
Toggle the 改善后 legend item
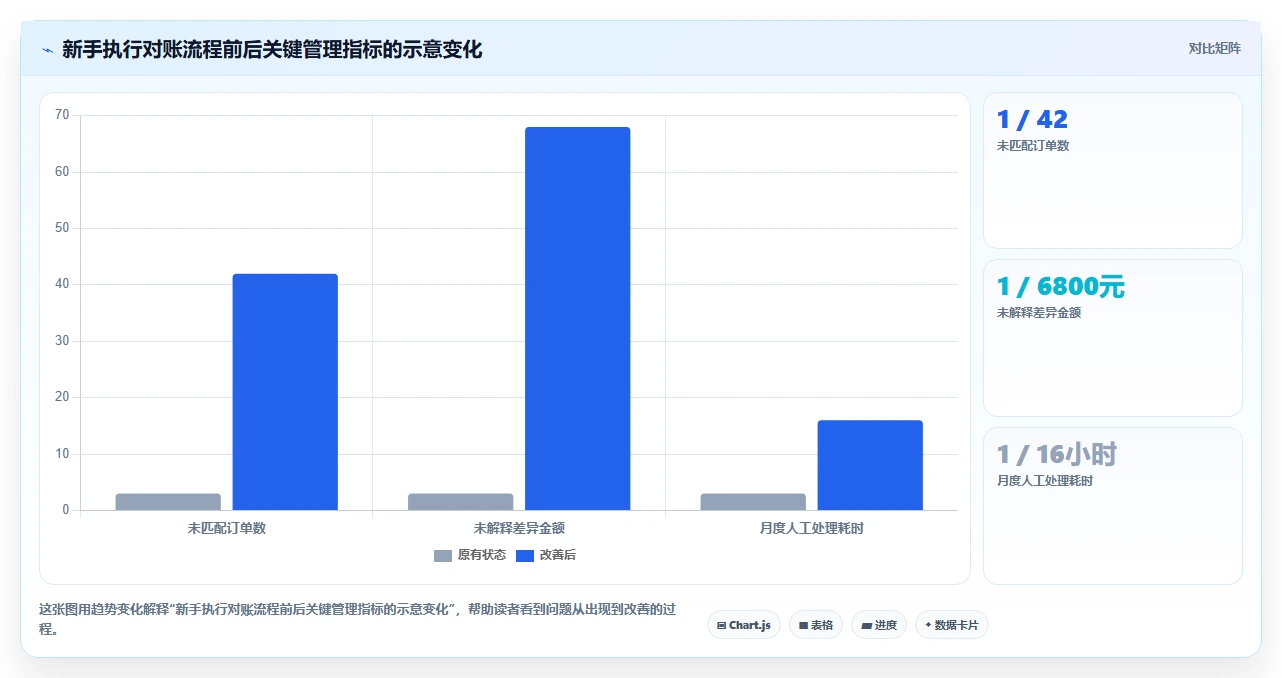coord(546,555)
